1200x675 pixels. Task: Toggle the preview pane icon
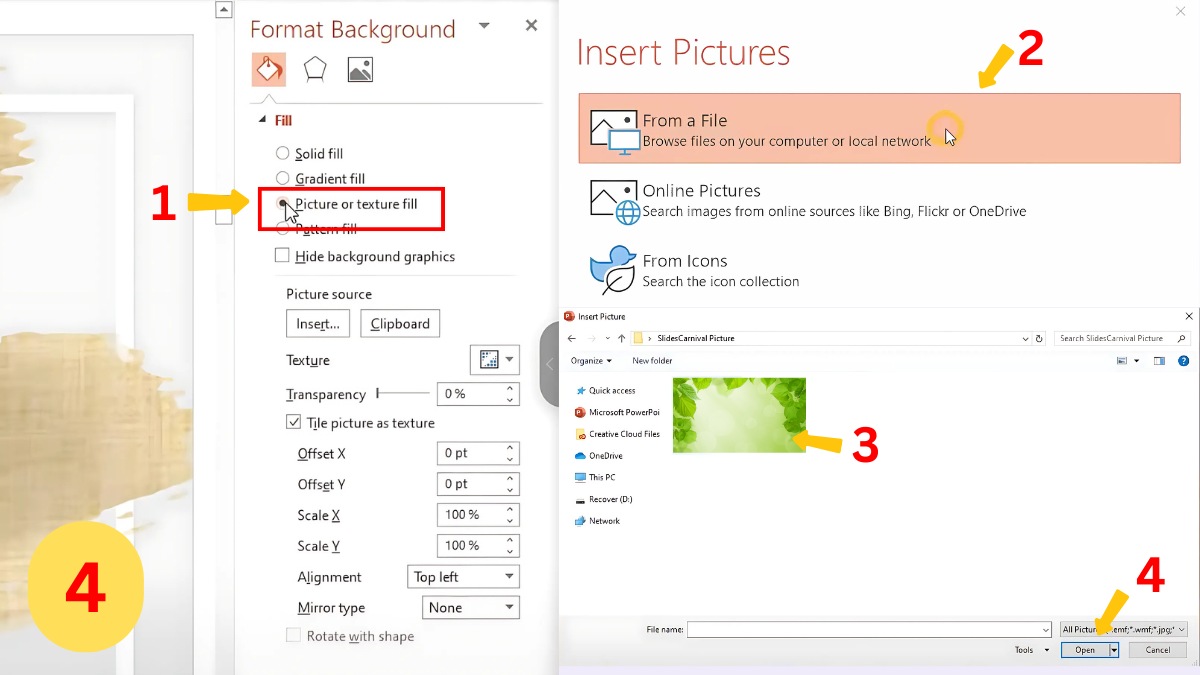(x=1160, y=361)
